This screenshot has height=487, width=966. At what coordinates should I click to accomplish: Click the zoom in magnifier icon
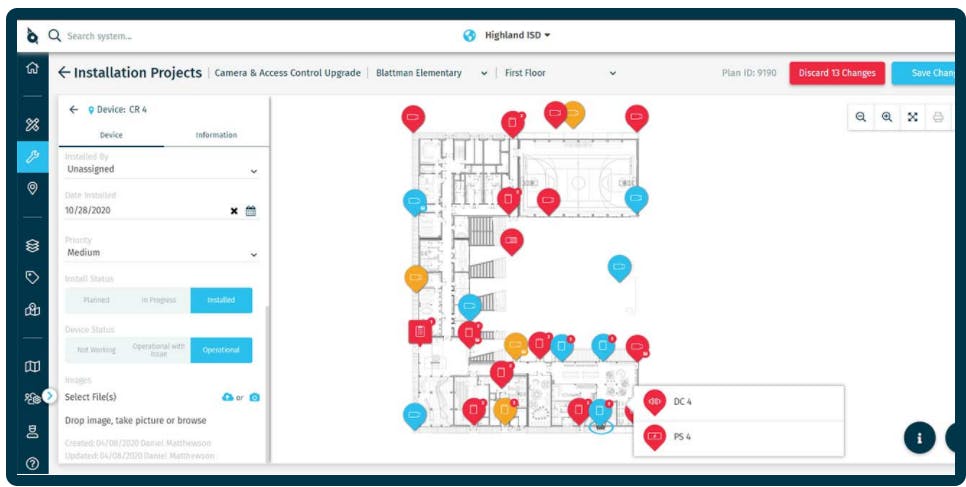[x=887, y=117]
